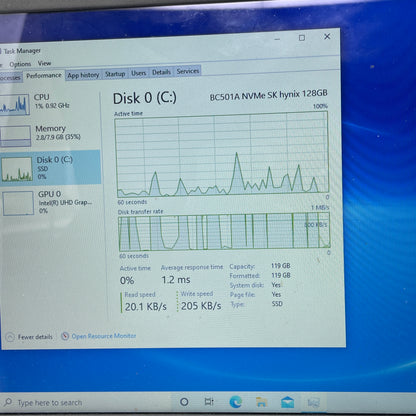Viewport: 416px width, 416px height.
Task: Click the 1% 0.92 GHz CPU value
Action: coord(52,106)
